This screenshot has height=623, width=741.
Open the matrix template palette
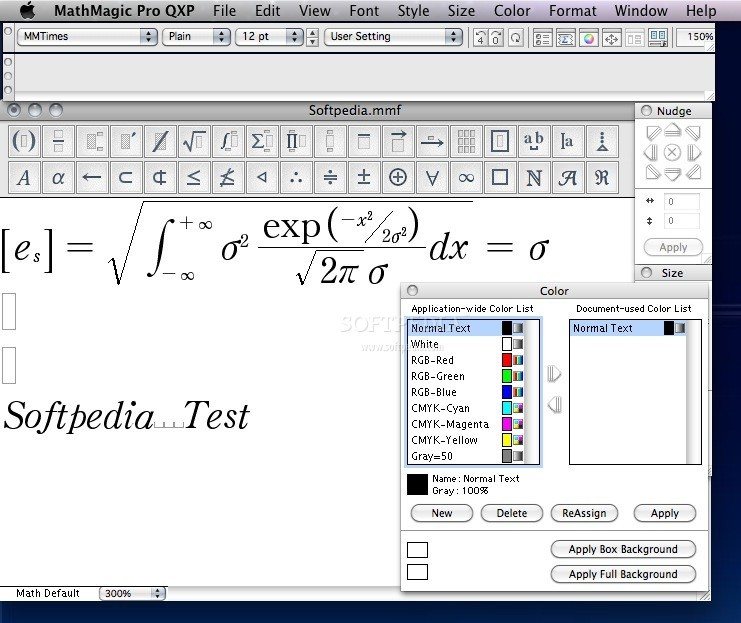coord(466,141)
